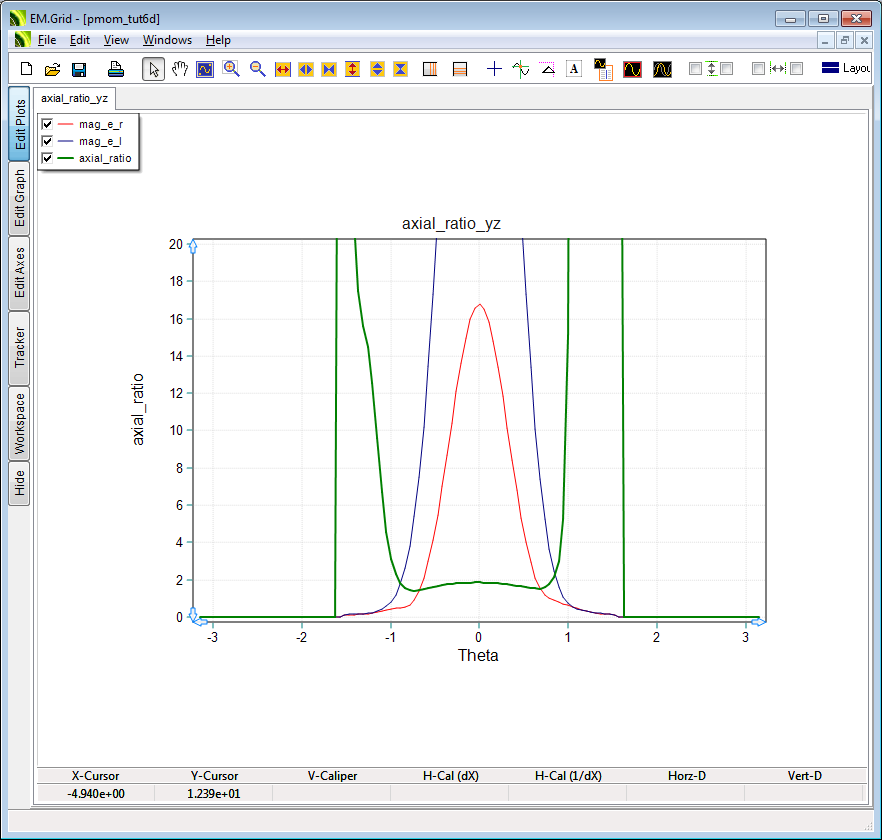882x840 pixels.
Task: Print the graph using printer icon
Action: point(115,69)
